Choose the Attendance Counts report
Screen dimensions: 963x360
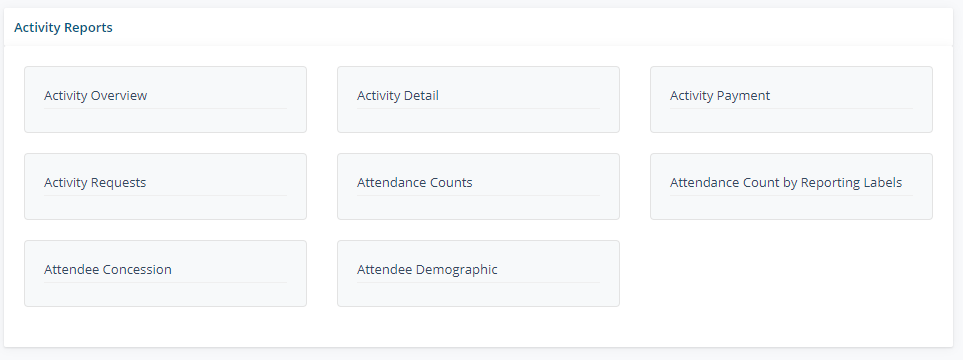click(478, 186)
